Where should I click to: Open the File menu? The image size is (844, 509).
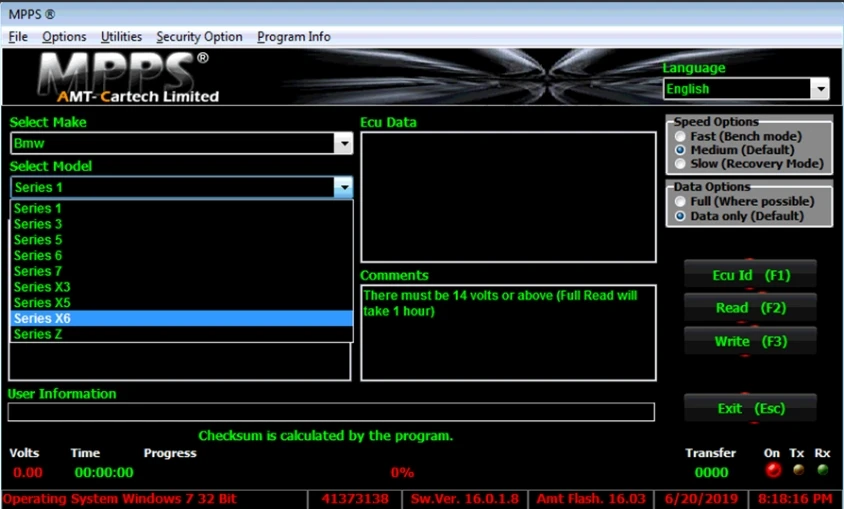[x=18, y=37]
